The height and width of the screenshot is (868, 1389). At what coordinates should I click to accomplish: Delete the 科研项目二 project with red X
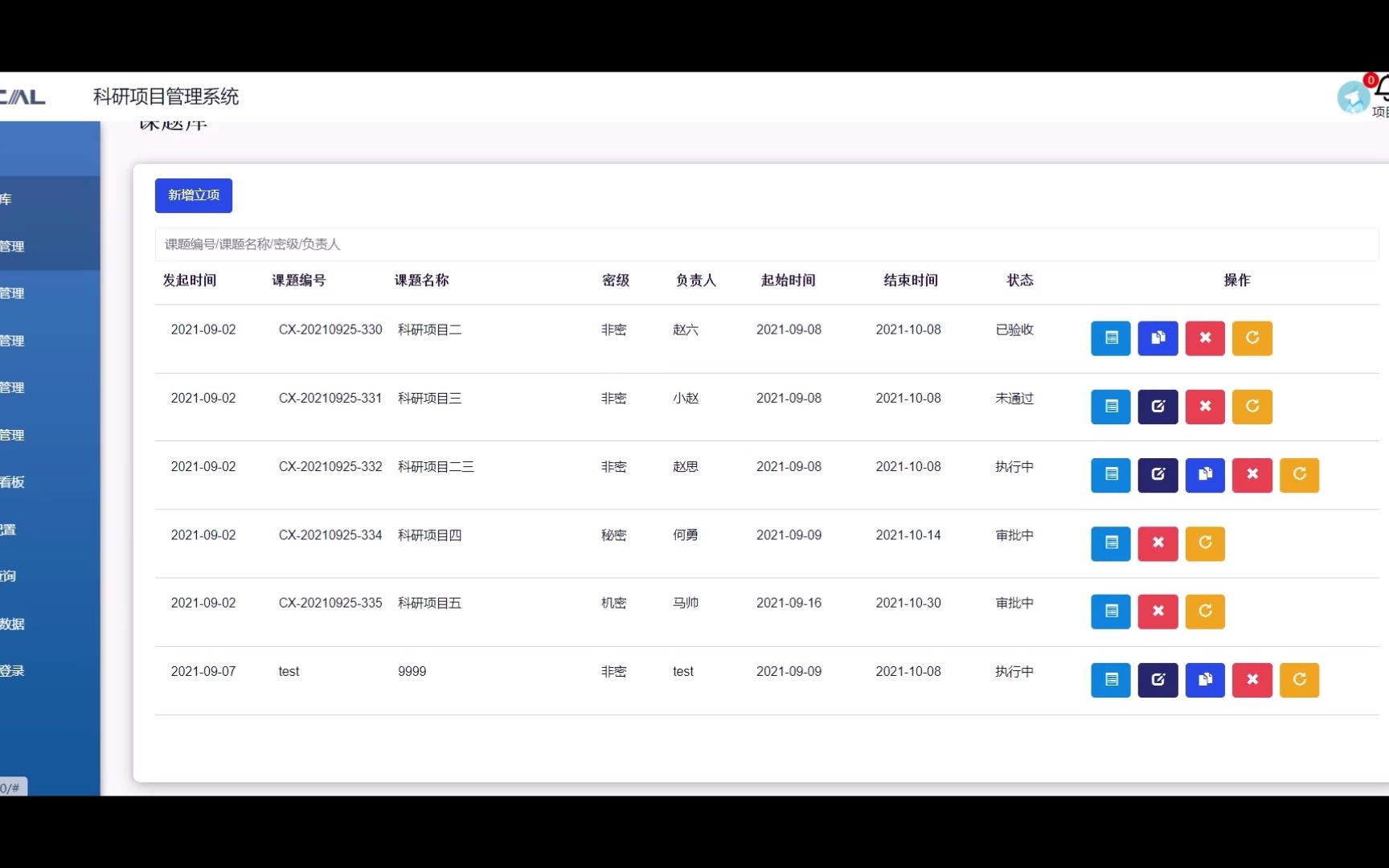click(x=1205, y=338)
